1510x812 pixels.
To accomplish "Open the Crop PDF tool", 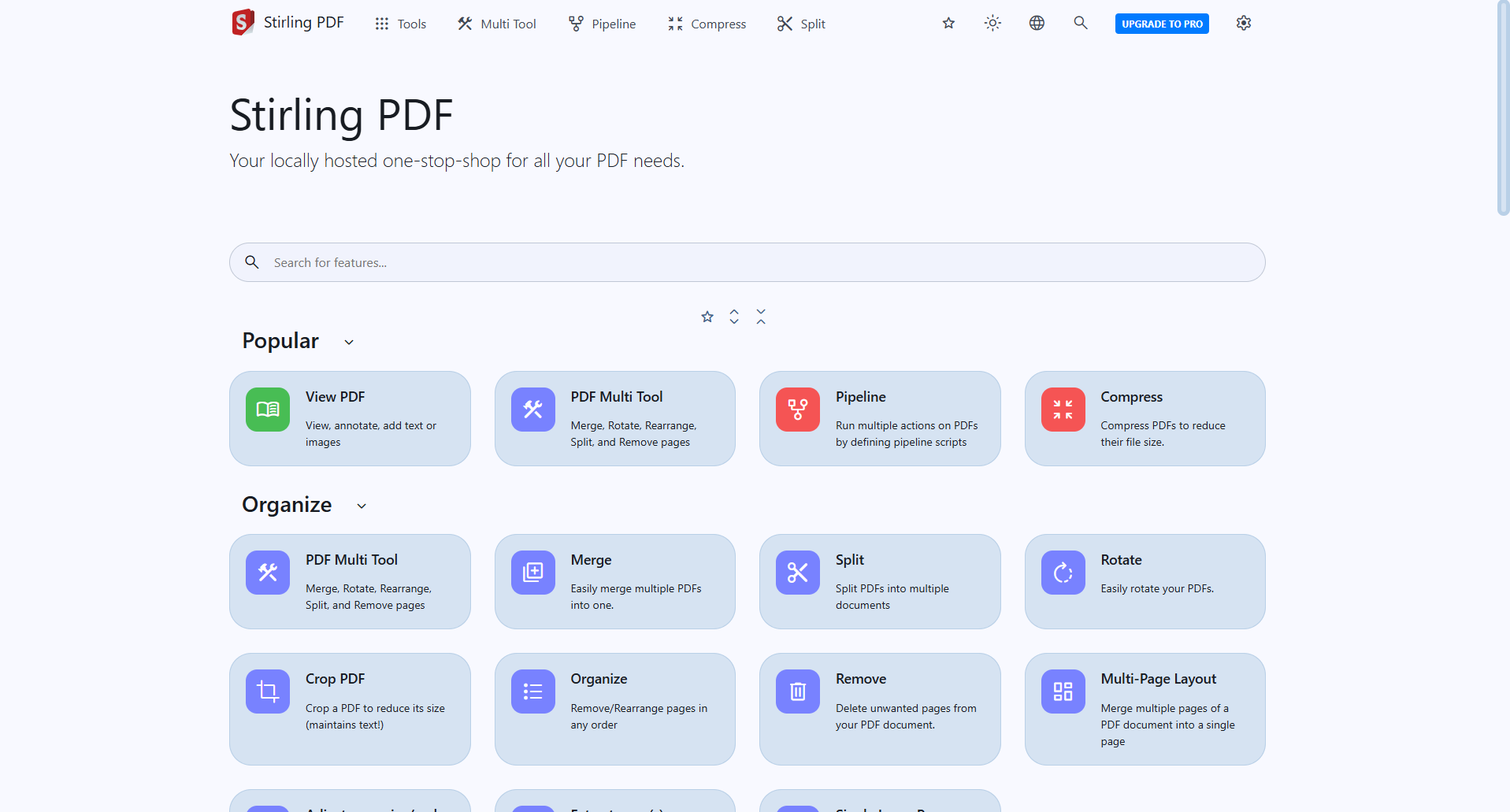I will 349,708.
